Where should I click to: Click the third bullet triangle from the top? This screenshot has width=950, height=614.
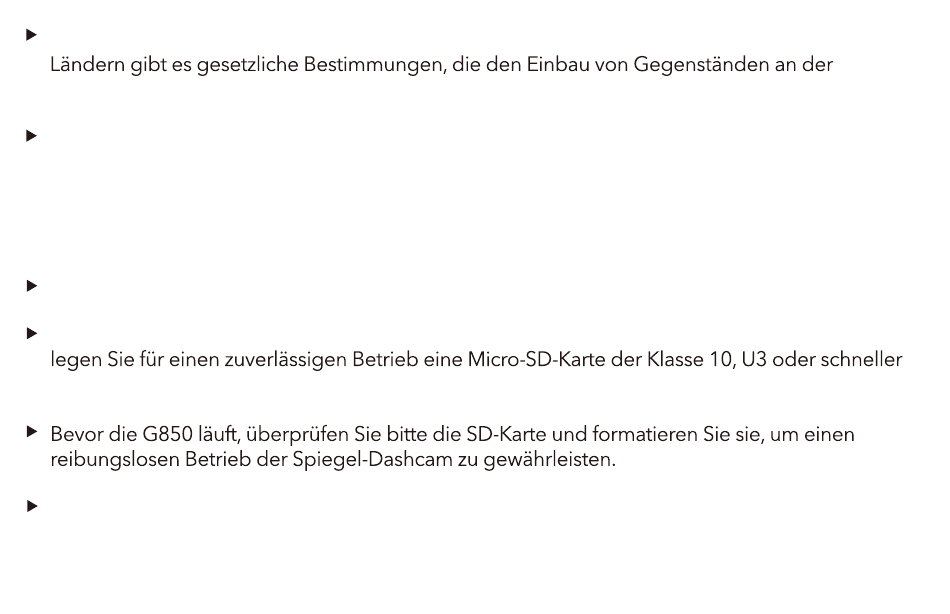pyautogui.click(x=32, y=285)
